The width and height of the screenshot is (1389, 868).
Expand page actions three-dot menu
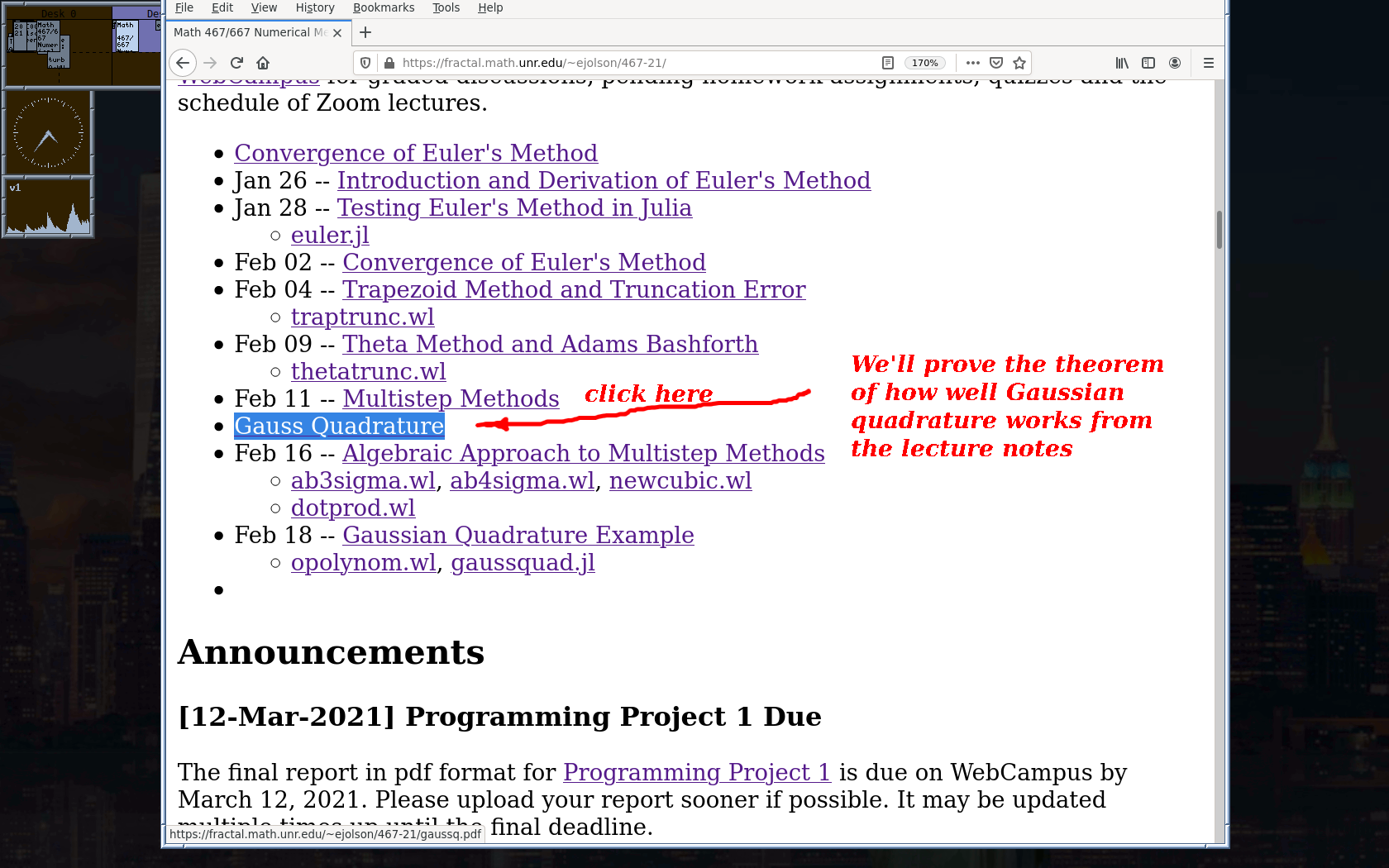pos(973,63)
